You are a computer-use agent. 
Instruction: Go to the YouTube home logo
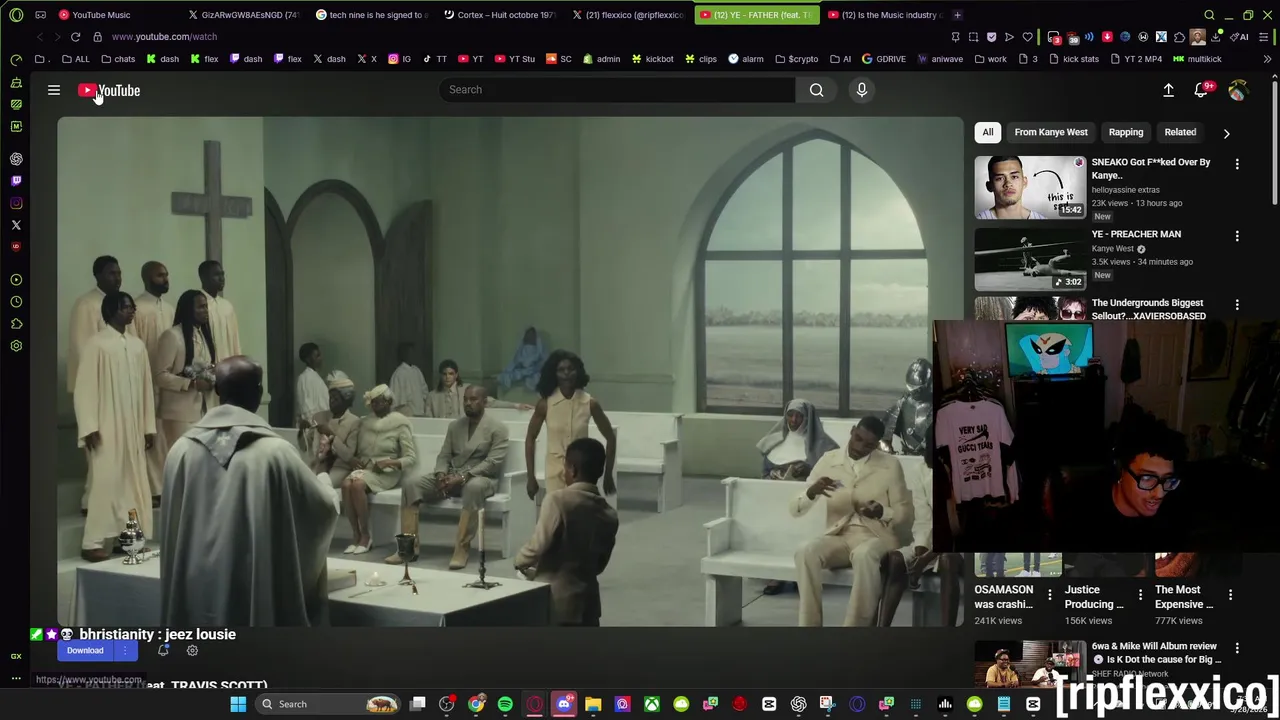pos(109,91)
